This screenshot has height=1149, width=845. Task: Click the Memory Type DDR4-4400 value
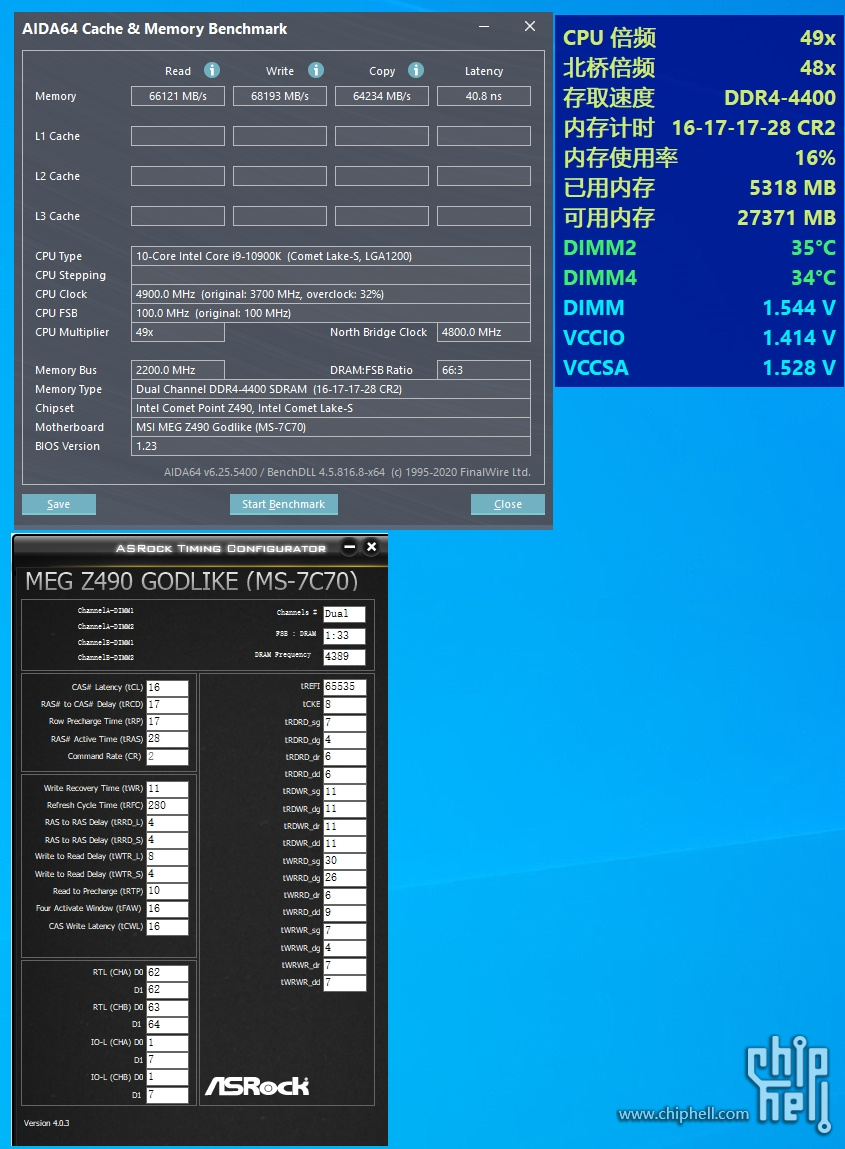click(x=331, y=389)
